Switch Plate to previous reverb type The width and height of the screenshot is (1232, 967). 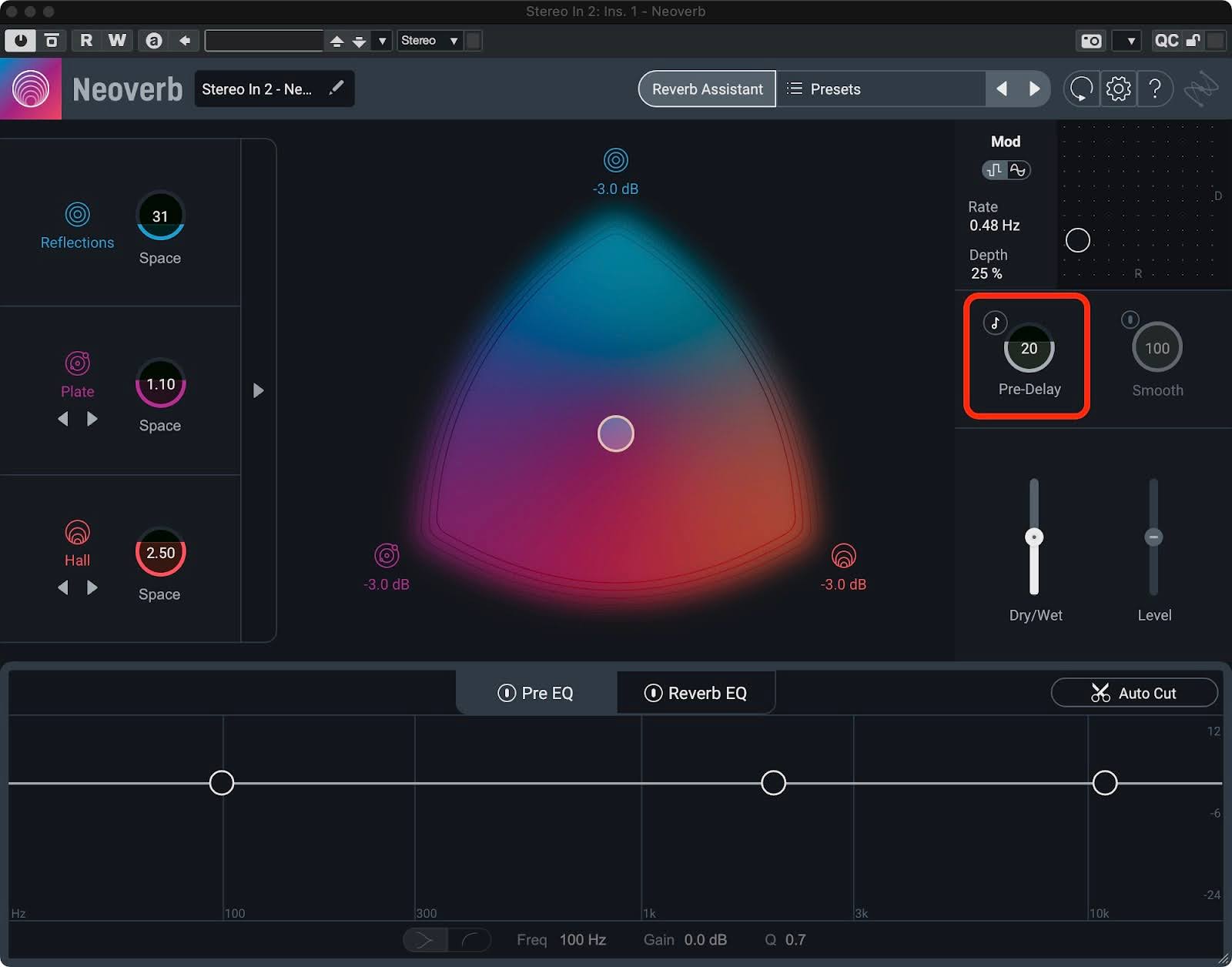(x=63, y=419)
